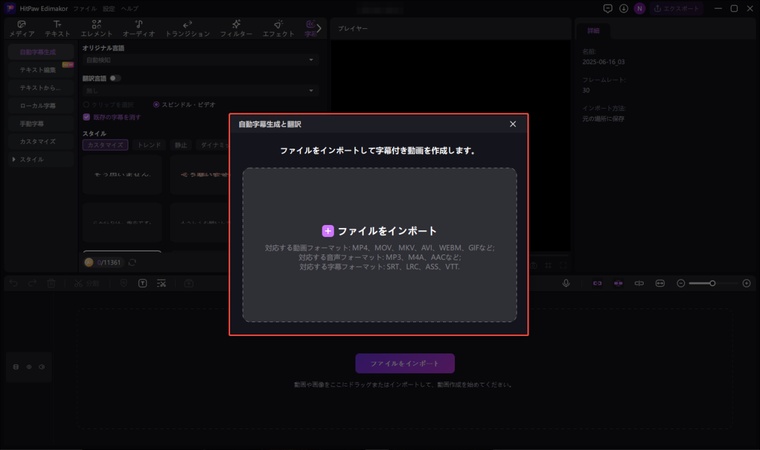Click the fit-to-timeline icon before zoom-out

[660, 283]
